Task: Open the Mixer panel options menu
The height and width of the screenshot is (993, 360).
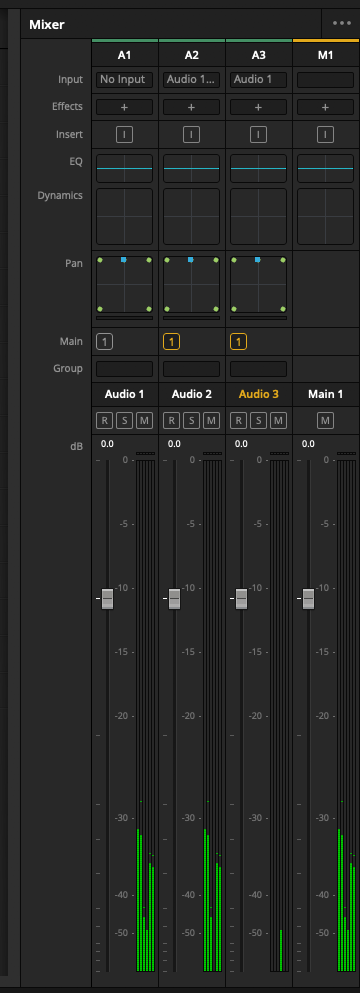Action: [342, 23]
